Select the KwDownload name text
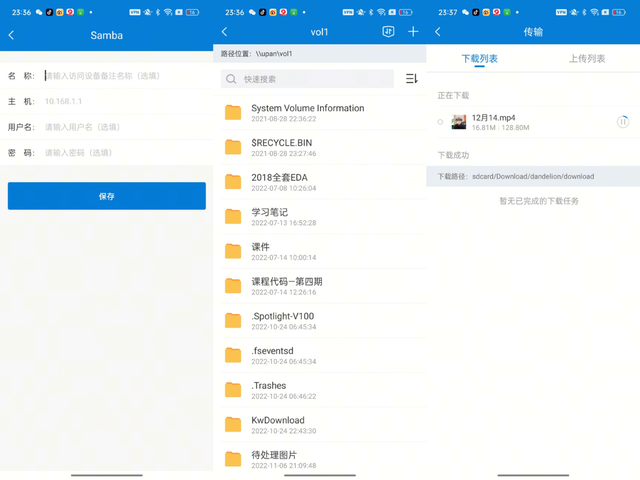This screenshot has height=480, width=640. click(278, 420)
